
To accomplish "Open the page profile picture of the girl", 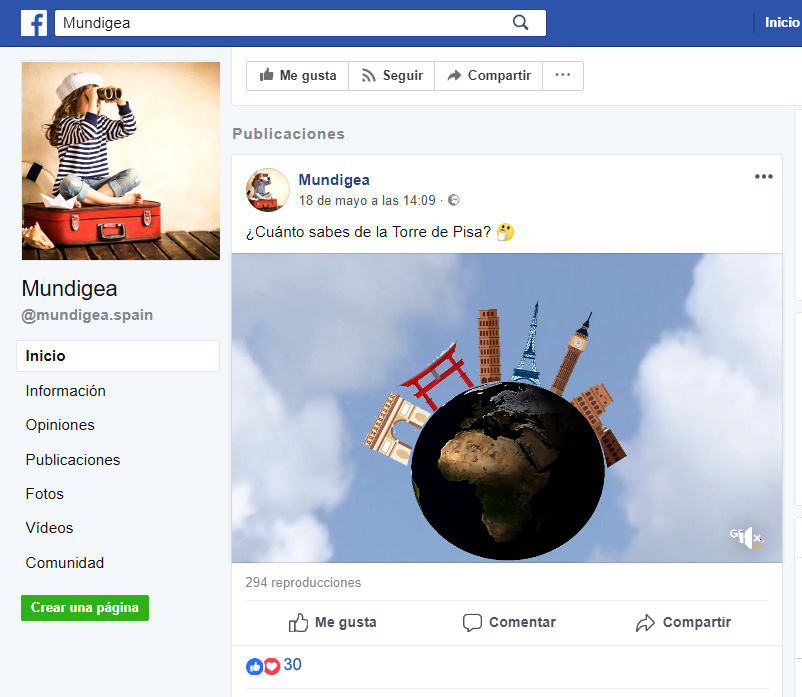I will tap(121, 161).
